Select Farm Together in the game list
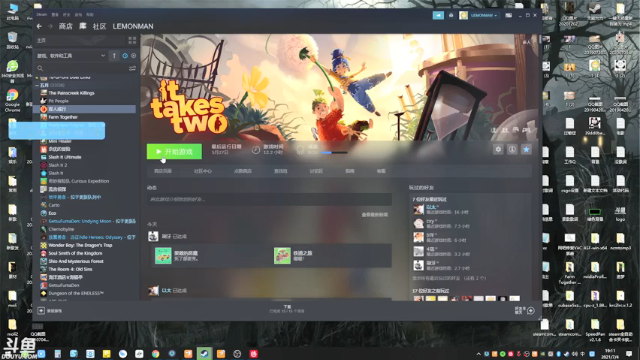This screenshot has width=640, height=360. 63,117
